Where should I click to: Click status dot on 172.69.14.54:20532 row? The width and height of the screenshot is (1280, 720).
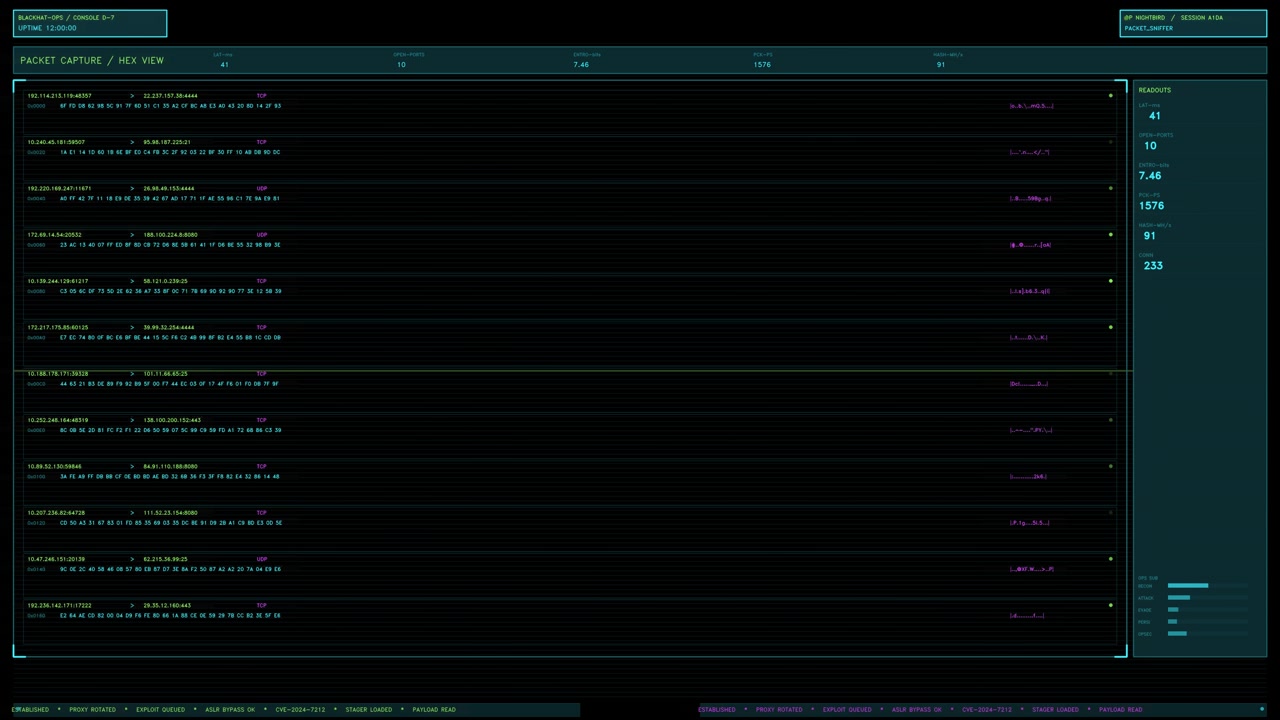pyautogui.click(x=1110, y=235)
